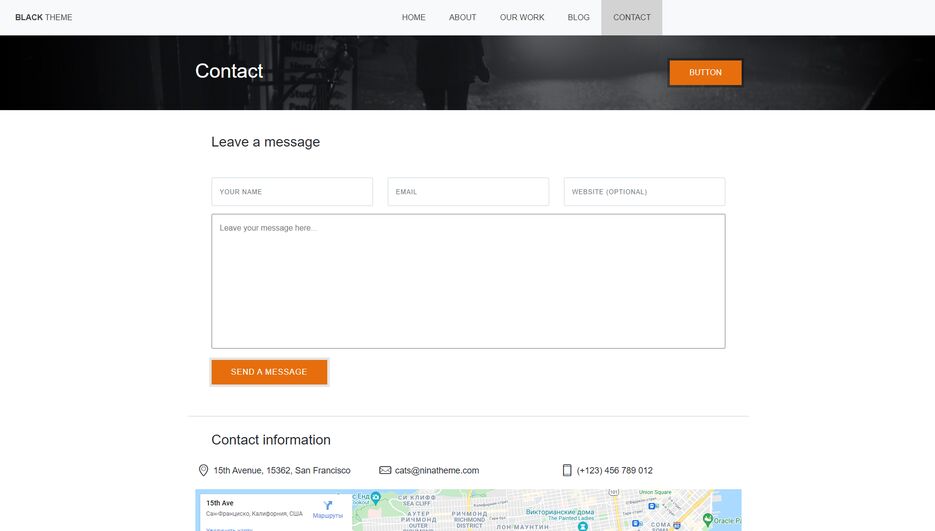Click the 15th Ave title in the map card
This screenshot has width=935, height=531.
(x=220, y=503)
